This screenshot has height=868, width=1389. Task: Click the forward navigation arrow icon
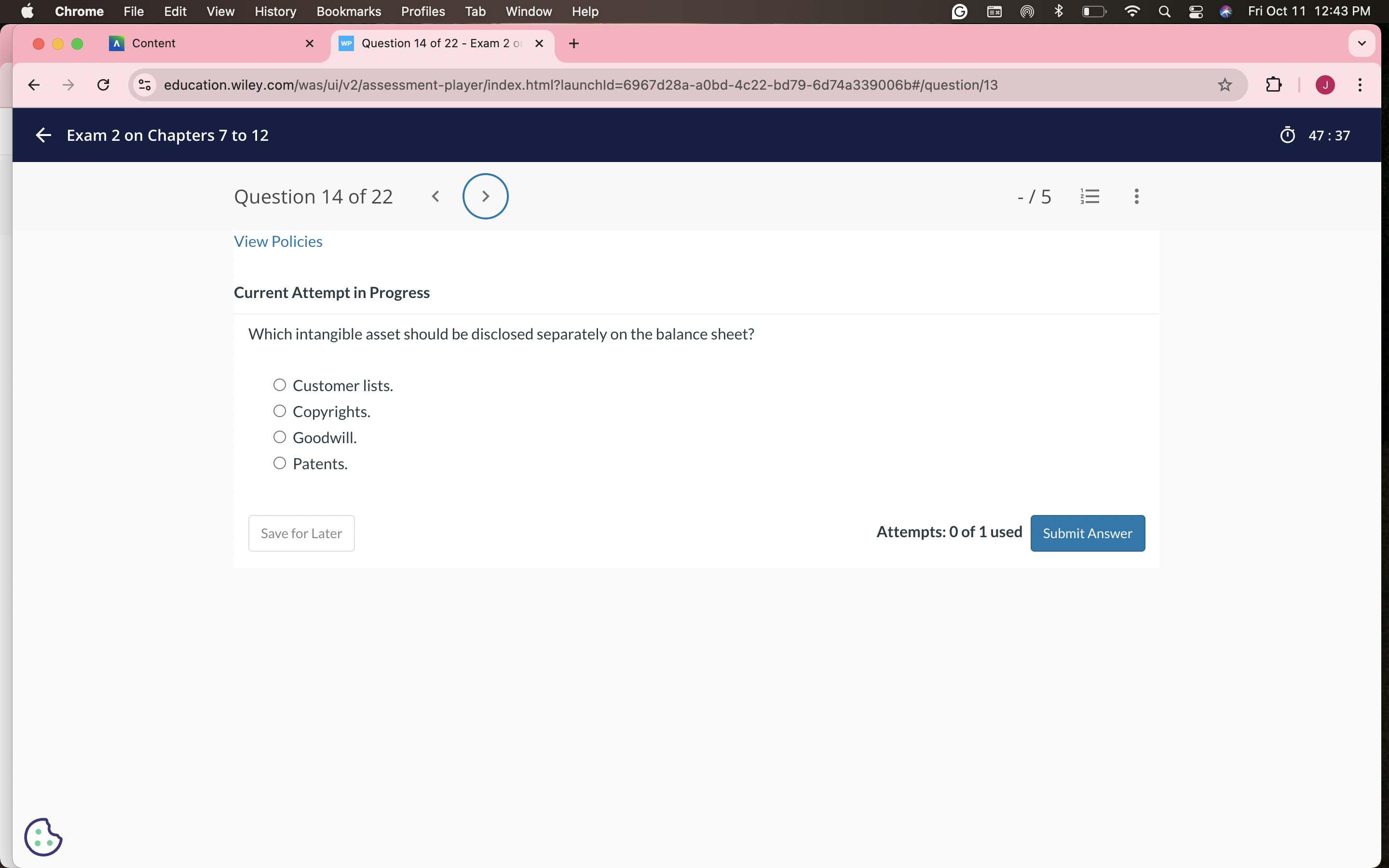pos(485,196)
